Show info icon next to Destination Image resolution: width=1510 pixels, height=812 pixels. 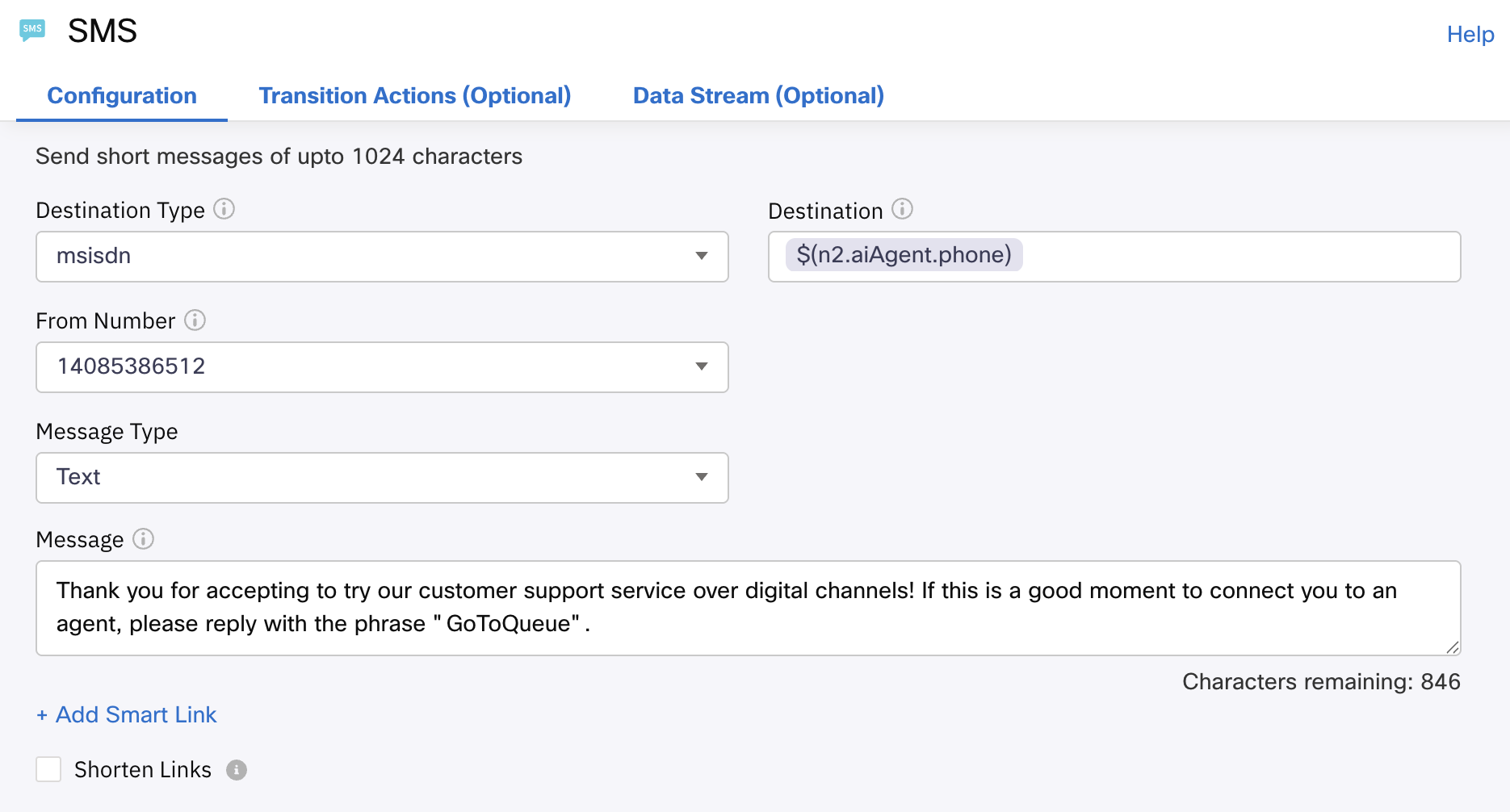click(x=902, y=209)
